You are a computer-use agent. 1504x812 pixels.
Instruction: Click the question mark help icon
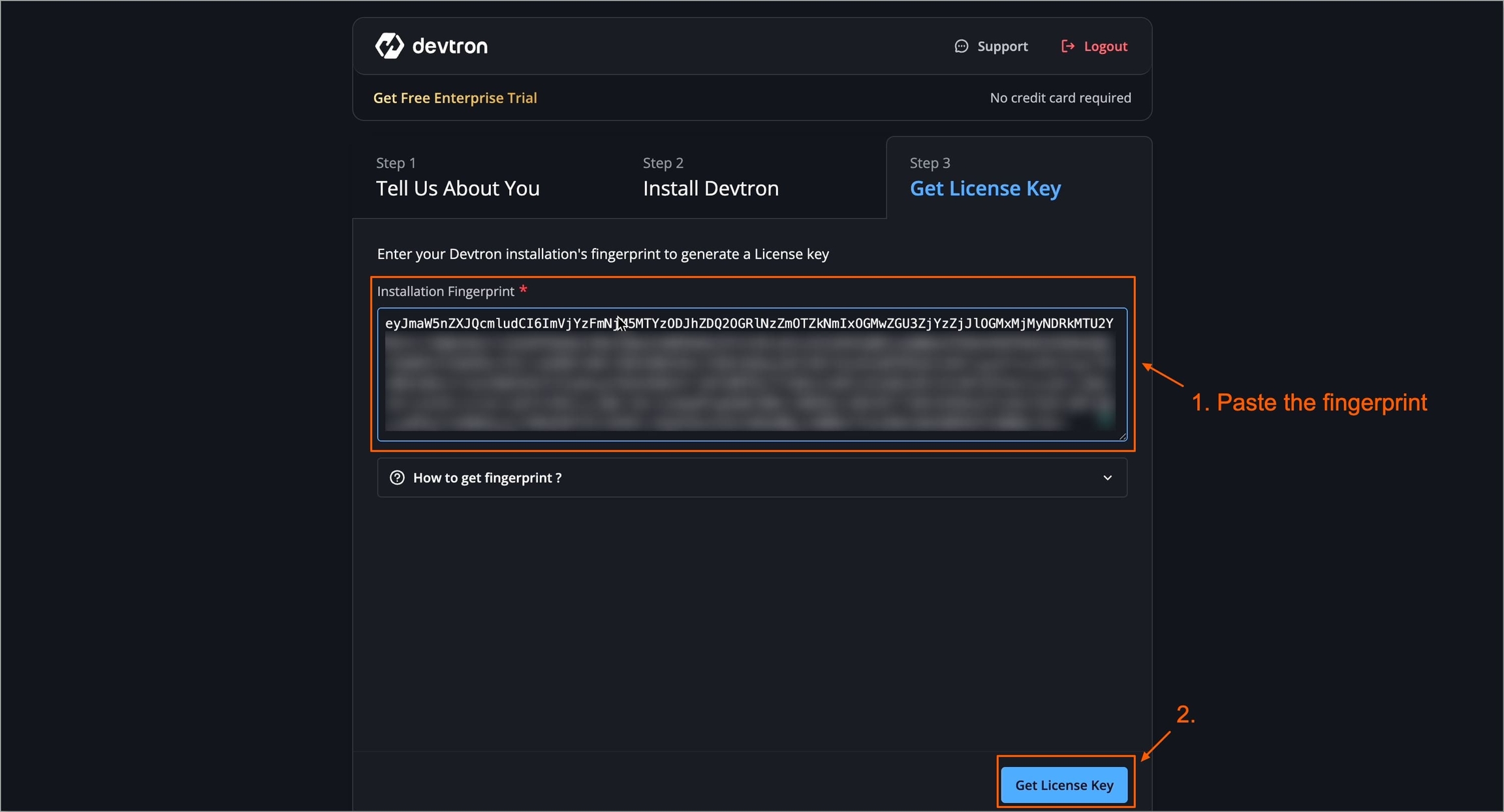(397, 477)
